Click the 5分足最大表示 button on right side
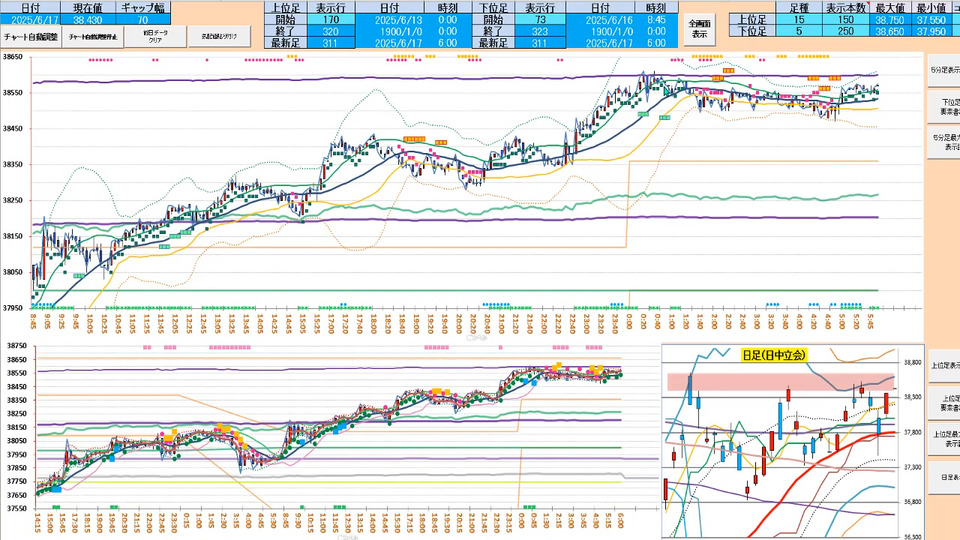 pyautogui.click(x=943, y=142)
